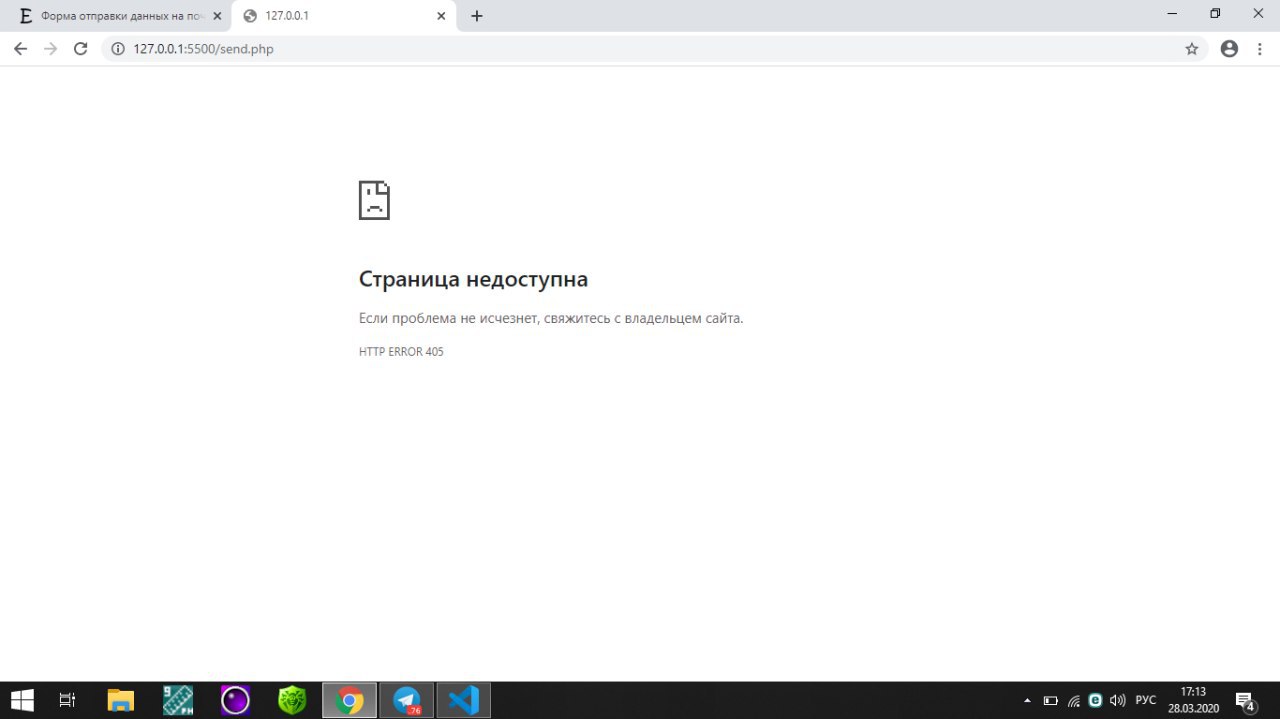Open the teal ruler app on taskbar
This screenshot has height=719, width=1280.
click(x=178, y=700)
